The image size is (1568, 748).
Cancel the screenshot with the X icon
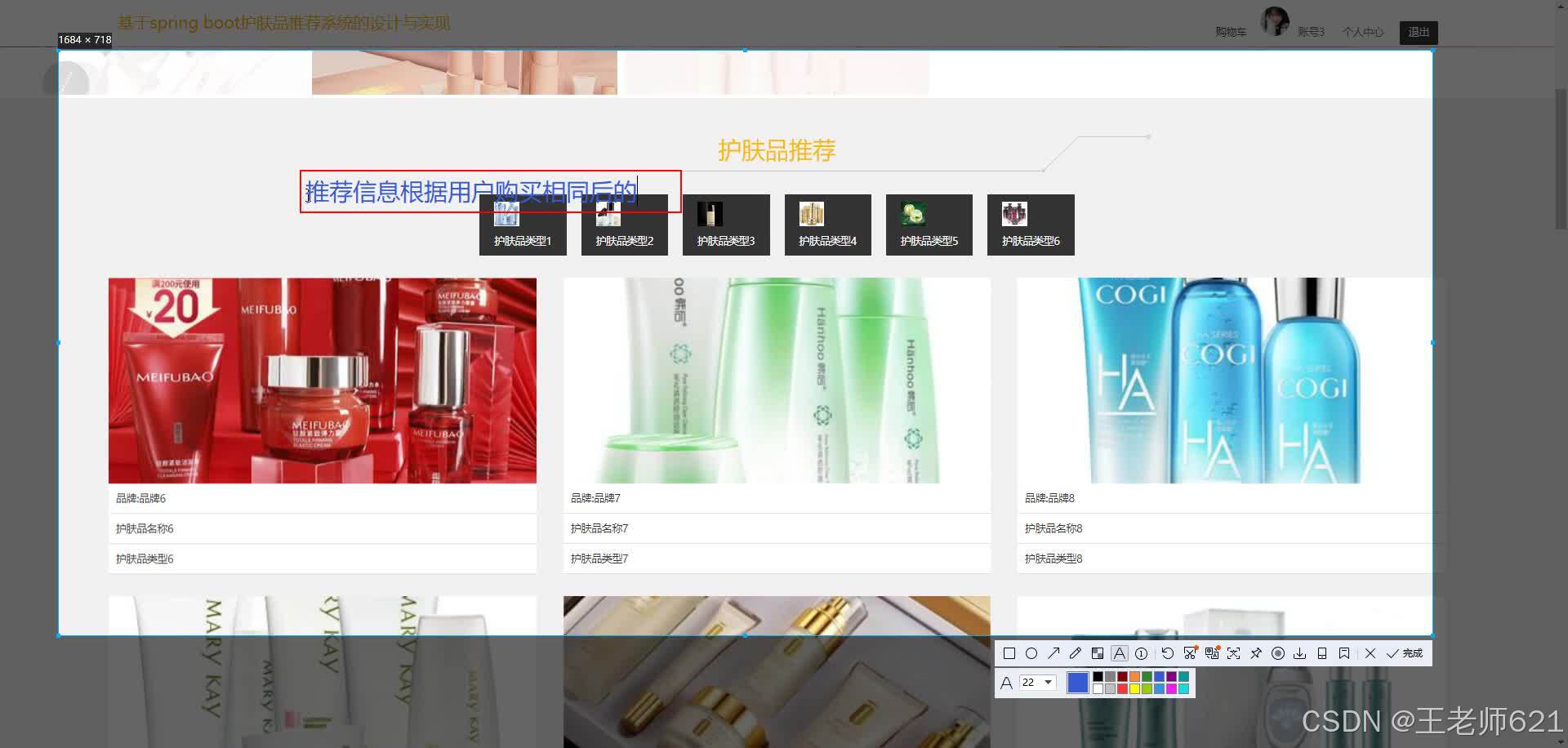pyautogui.click(x=1370, y=653)
